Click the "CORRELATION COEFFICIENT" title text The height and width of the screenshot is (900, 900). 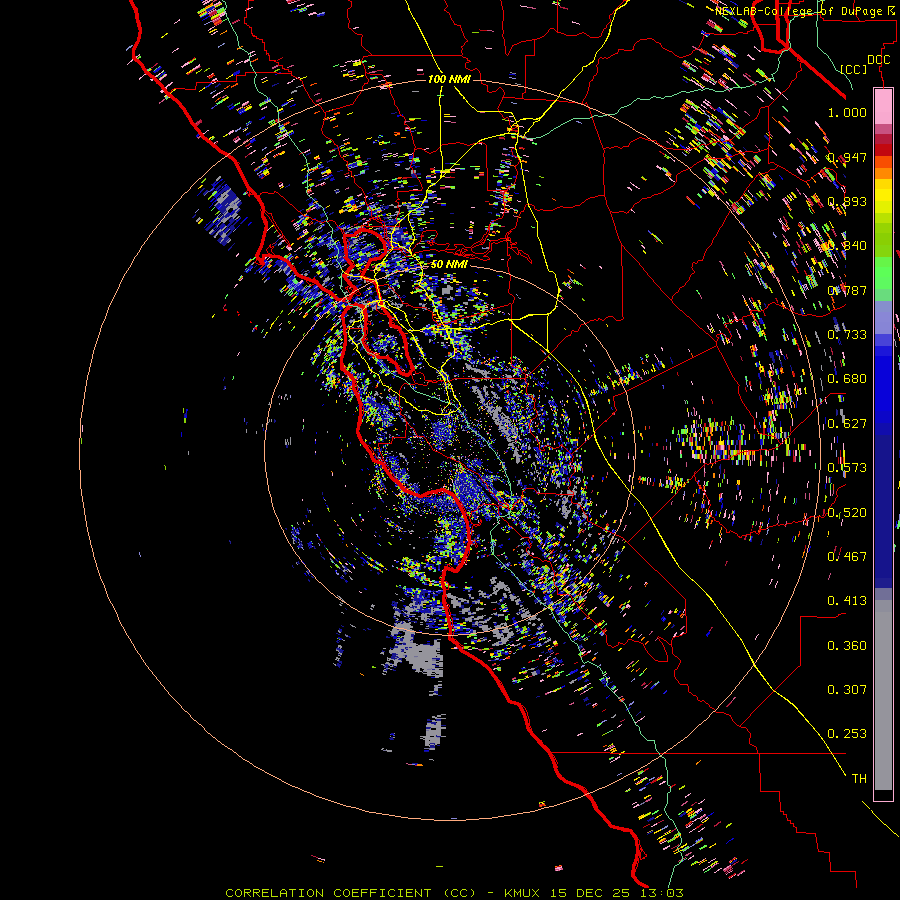(x=328, y=893)
